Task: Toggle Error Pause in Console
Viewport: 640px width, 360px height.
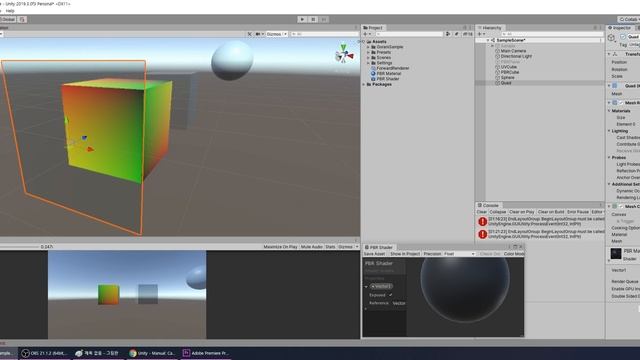Action: pyautogui.click(x=578, y=212)
